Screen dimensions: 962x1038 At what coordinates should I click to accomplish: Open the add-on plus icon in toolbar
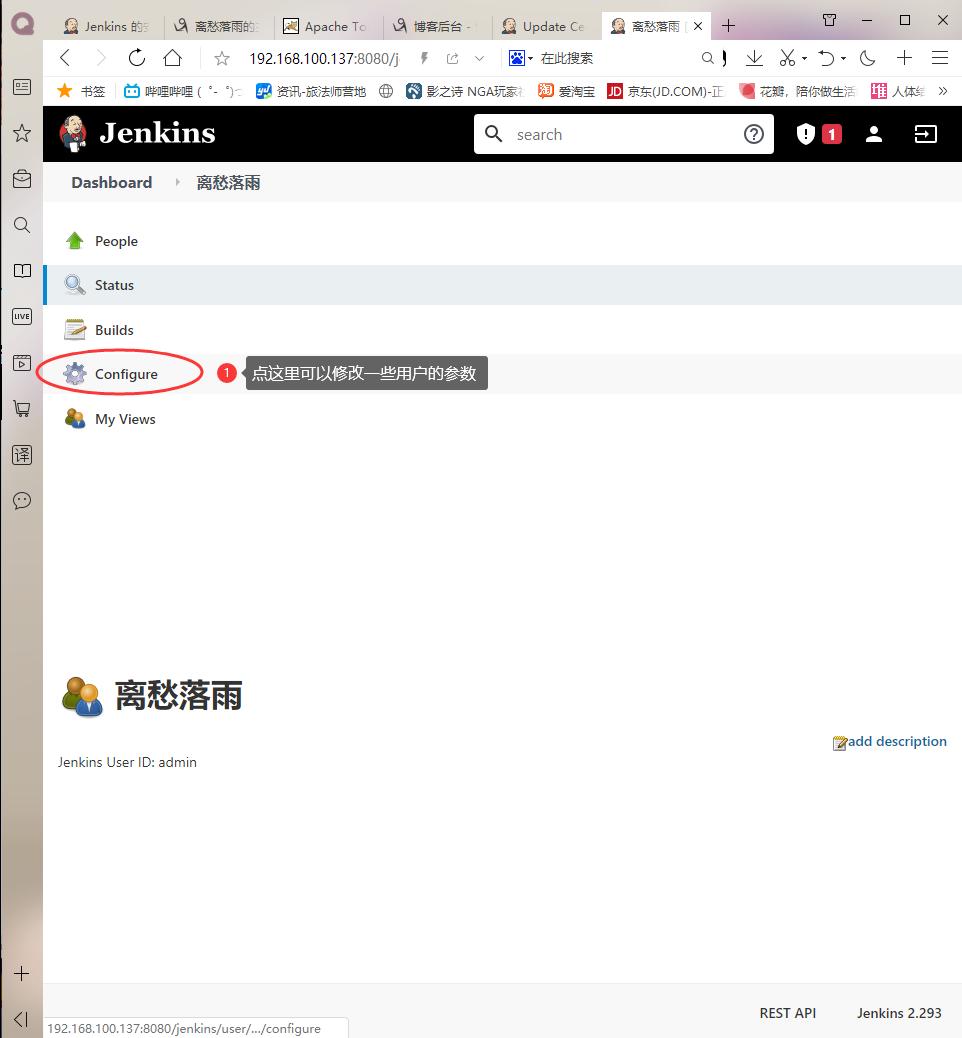pos(904,58)
